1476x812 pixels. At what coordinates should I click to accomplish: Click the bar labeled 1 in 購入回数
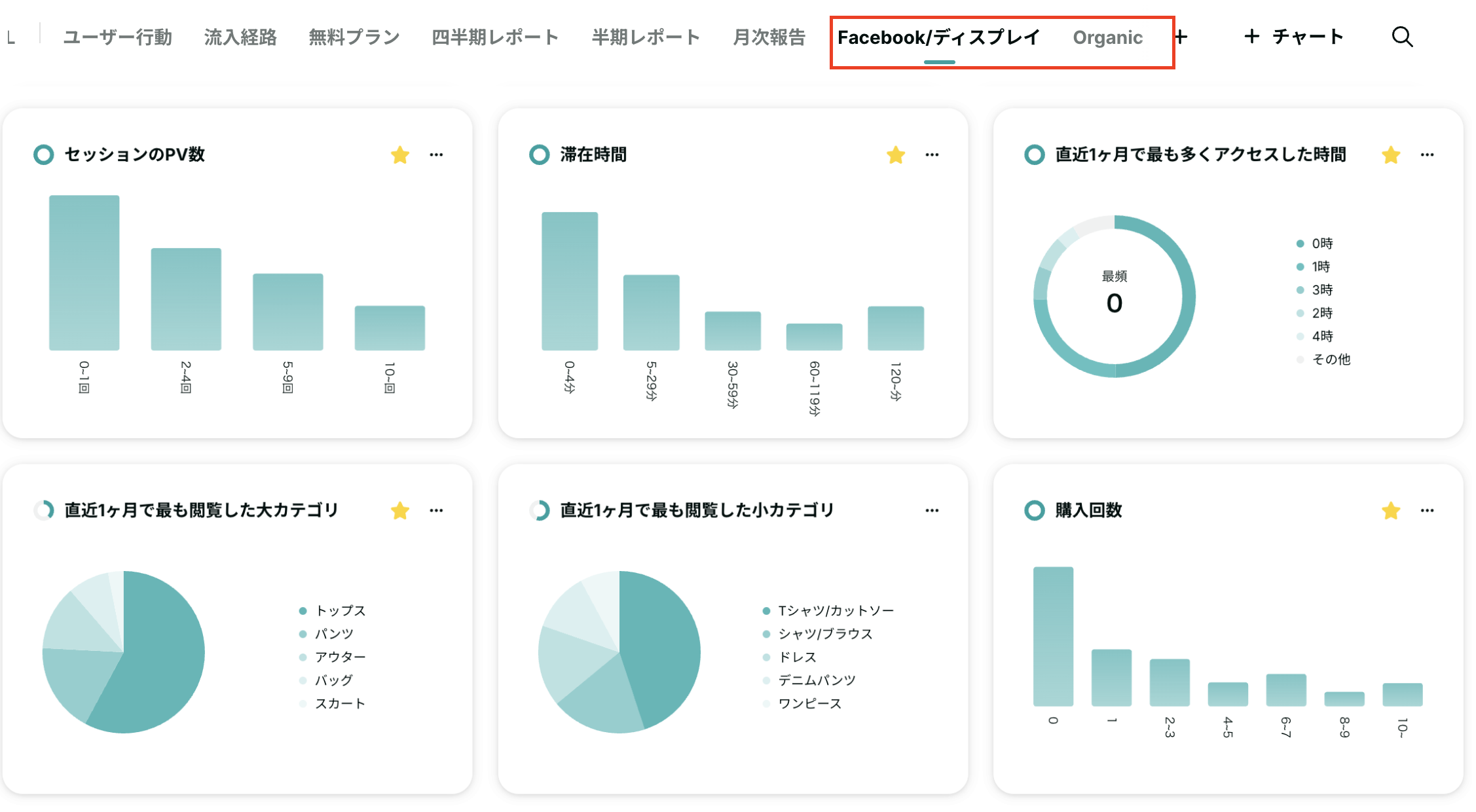pyautogui.click(x=1111, y=678)
